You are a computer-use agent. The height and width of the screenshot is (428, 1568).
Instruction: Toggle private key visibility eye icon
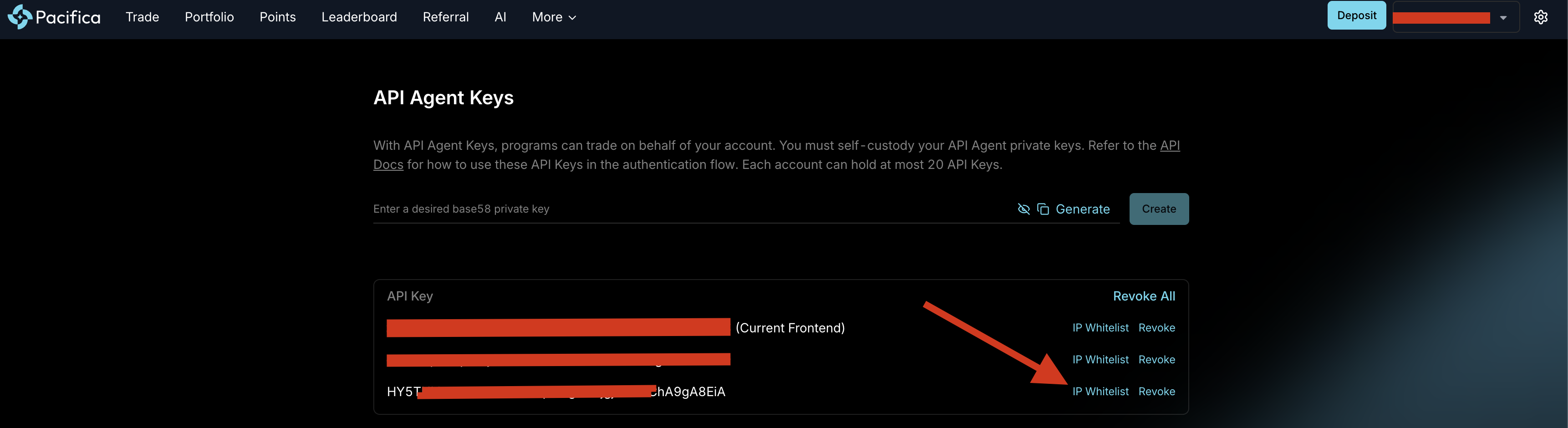1023,209
